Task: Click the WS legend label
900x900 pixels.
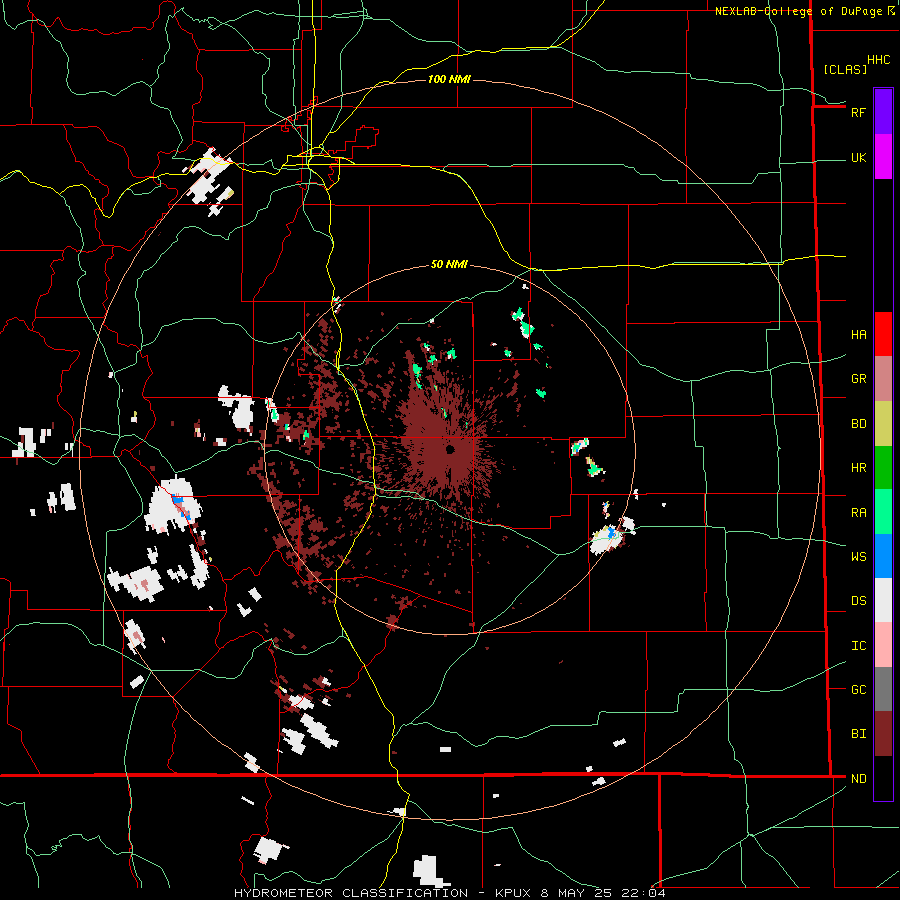Action: (x=858, y=556)
